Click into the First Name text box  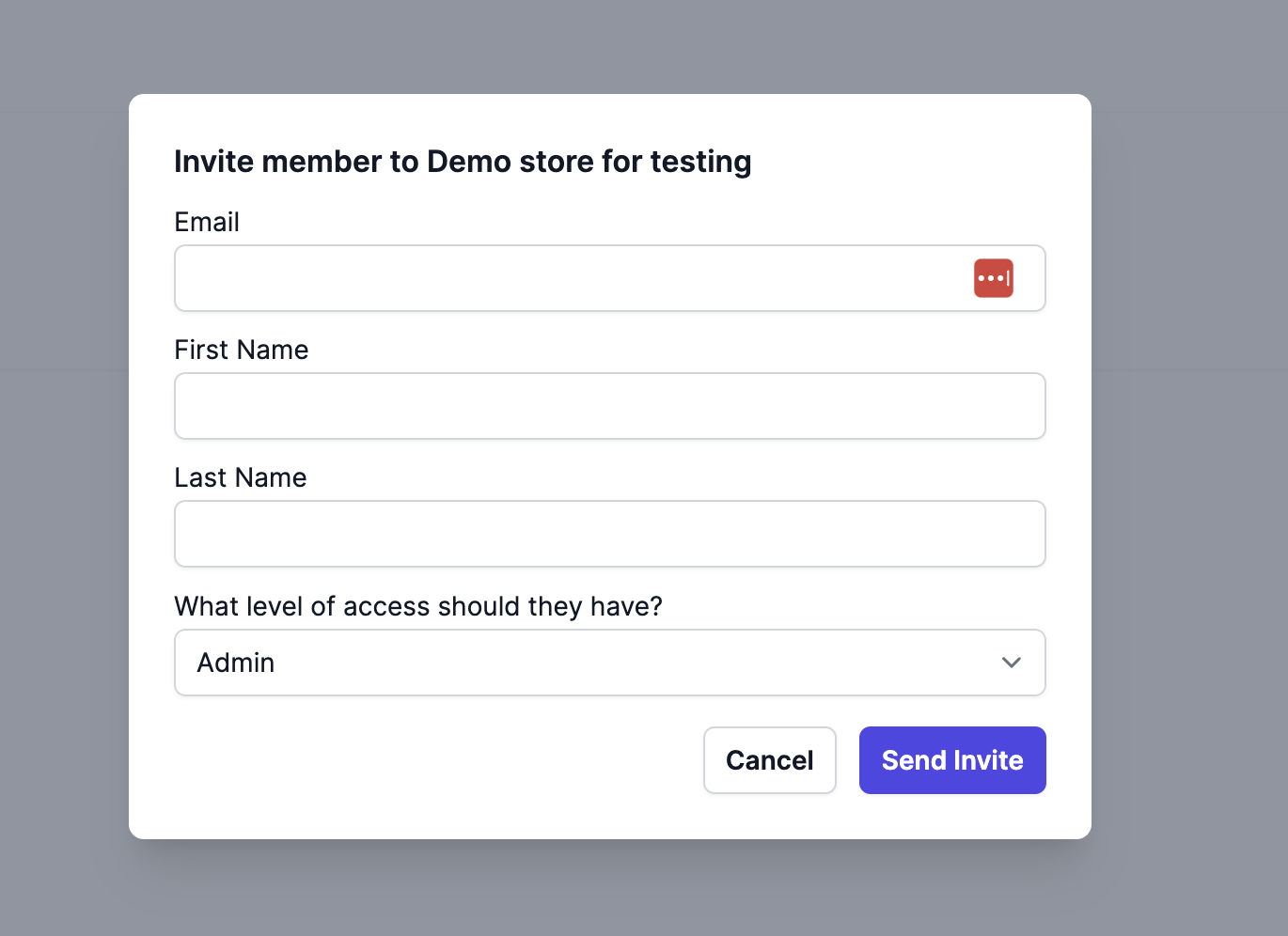(x=609, y=406)
